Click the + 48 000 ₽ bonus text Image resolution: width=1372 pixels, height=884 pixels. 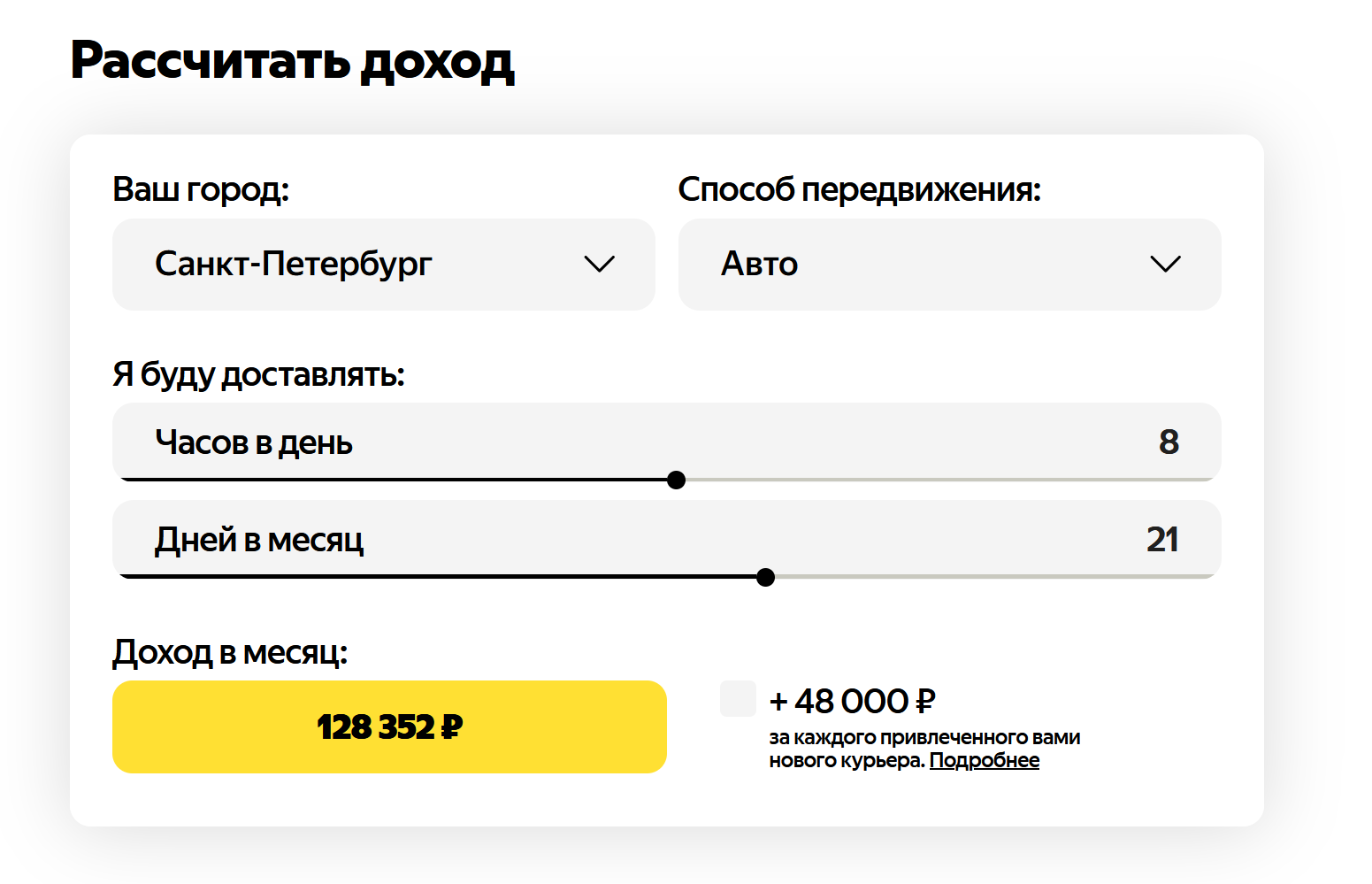pos(852,702)
